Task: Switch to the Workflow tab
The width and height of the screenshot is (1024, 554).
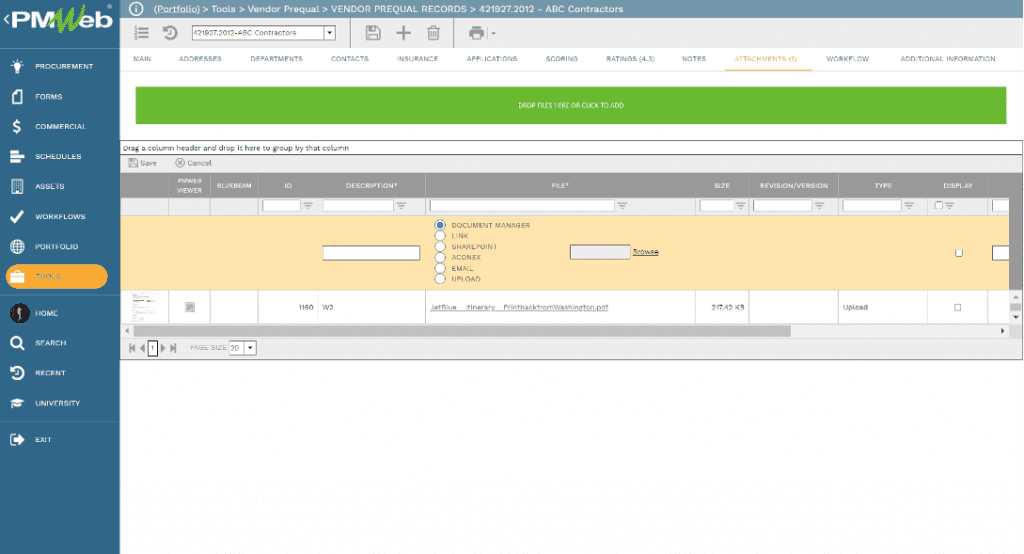Action: (x=848, y=59)
